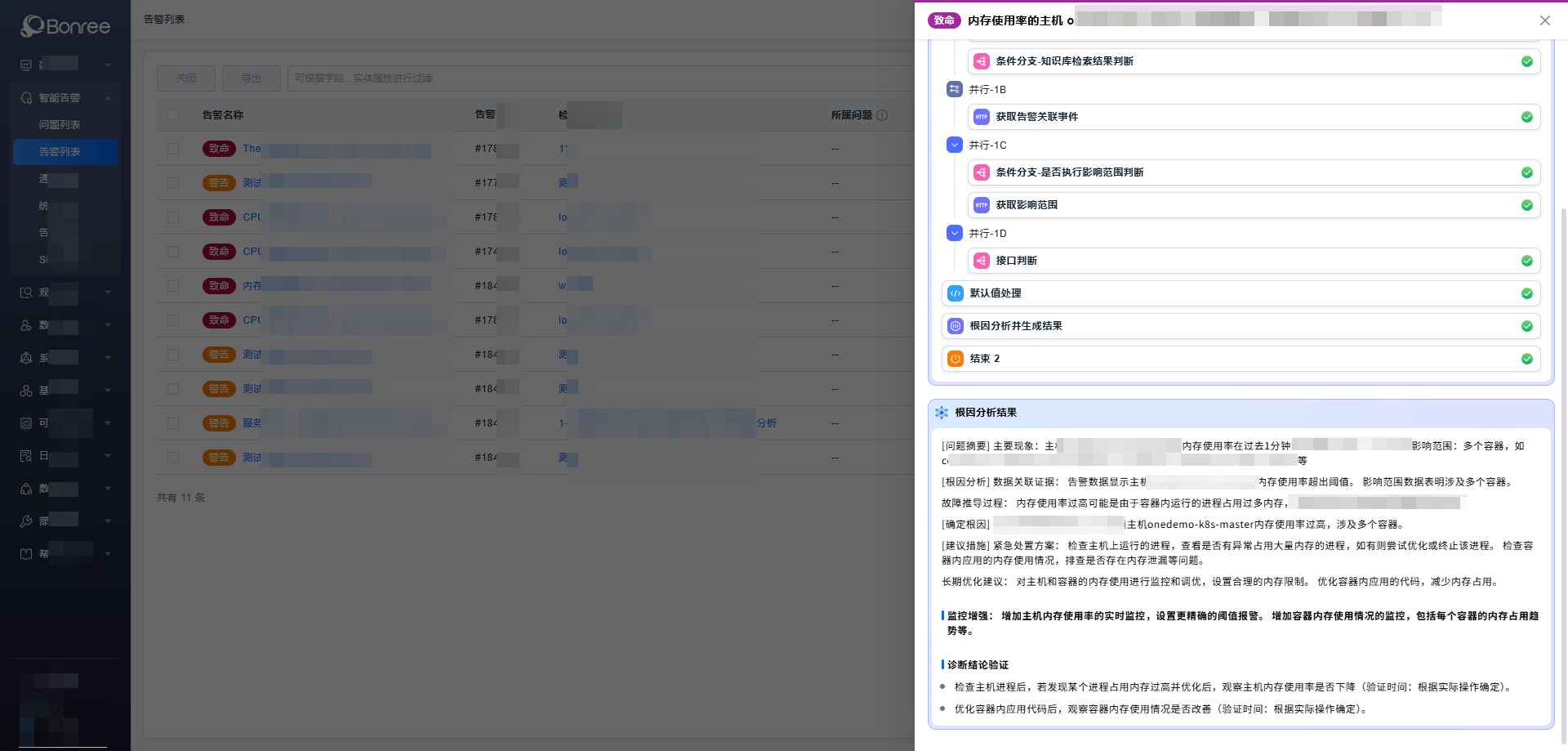Click the 智能告警 bell icon in sidebar

tap(26, 98)
